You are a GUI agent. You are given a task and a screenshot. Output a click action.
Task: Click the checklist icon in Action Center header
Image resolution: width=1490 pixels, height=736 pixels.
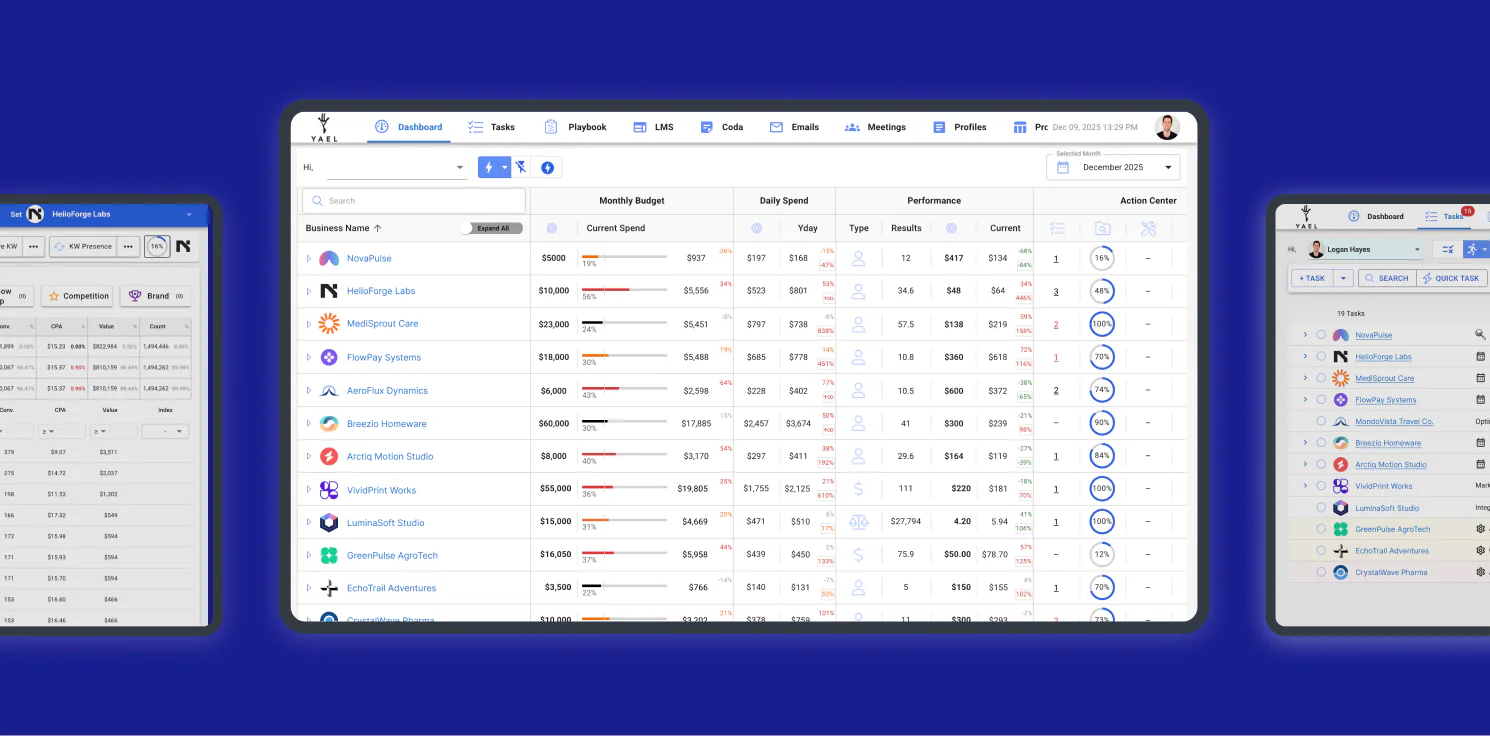pyautogui.click(x=1057, y=228)
